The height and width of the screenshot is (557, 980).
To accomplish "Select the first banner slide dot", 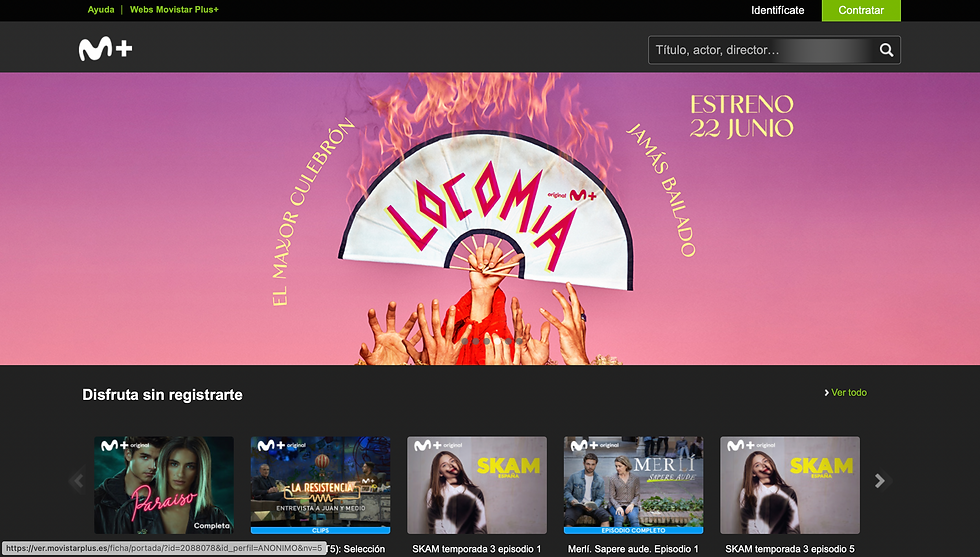I will [x=465, y=341].
